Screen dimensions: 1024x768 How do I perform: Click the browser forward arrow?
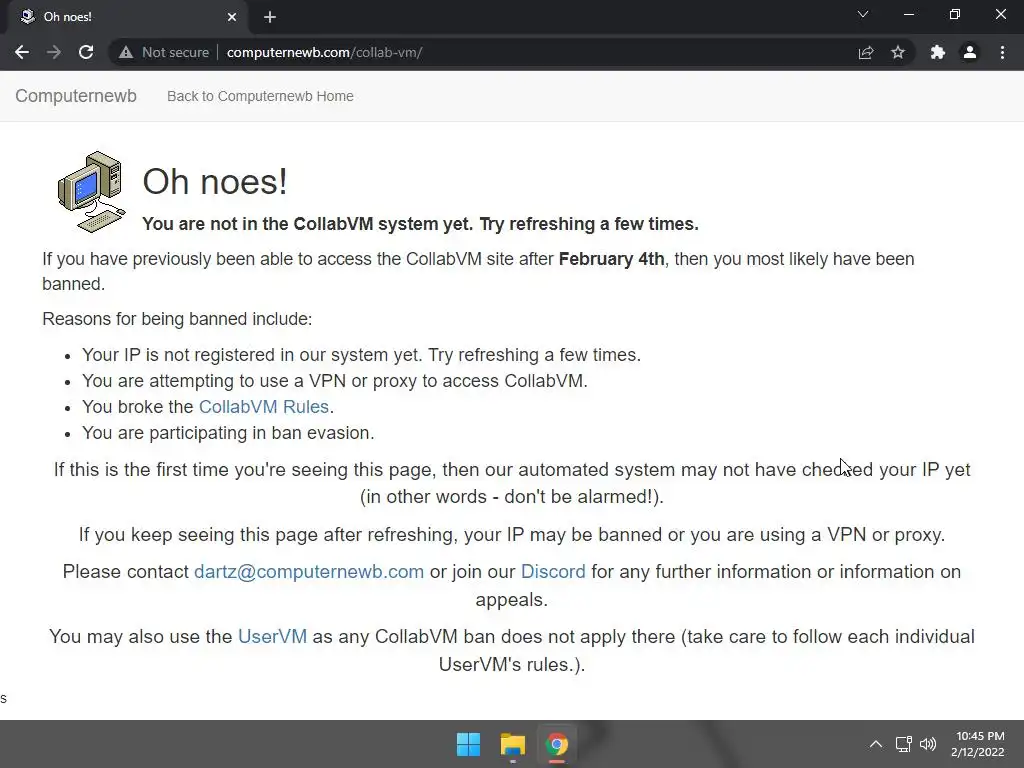pos(54,52)
